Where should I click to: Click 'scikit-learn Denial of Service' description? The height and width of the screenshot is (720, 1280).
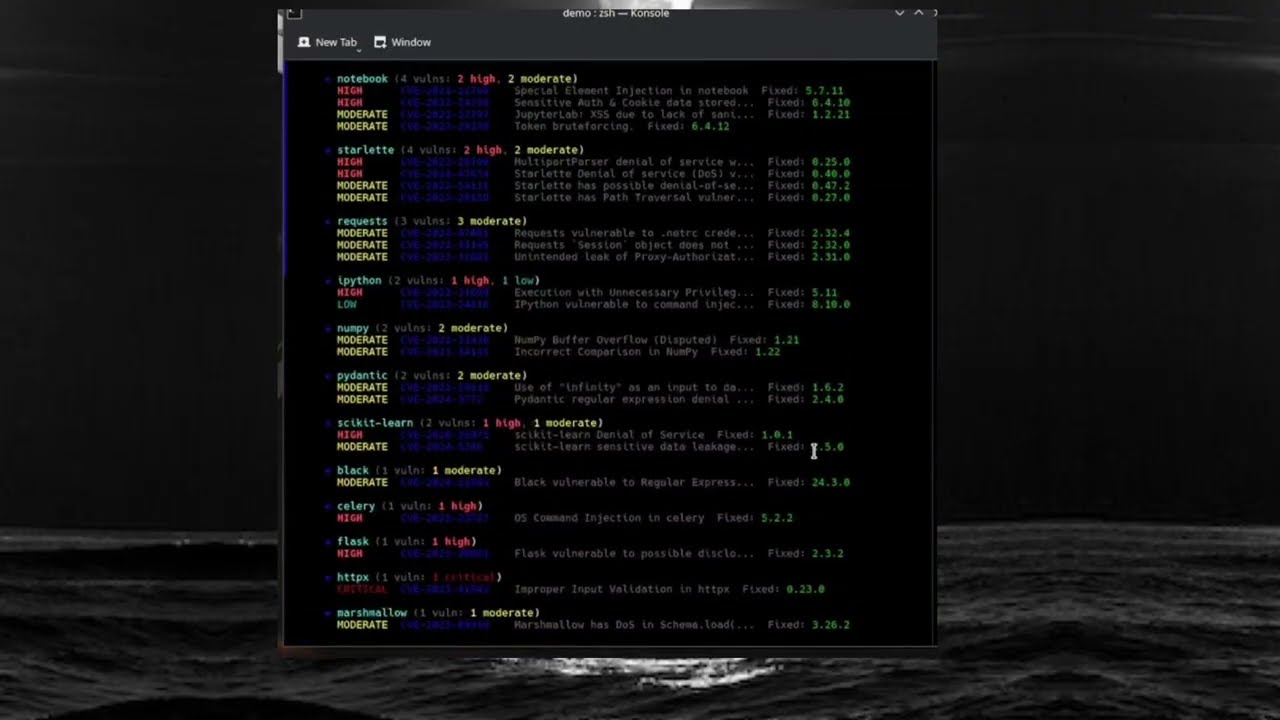(x=609, y=435)
